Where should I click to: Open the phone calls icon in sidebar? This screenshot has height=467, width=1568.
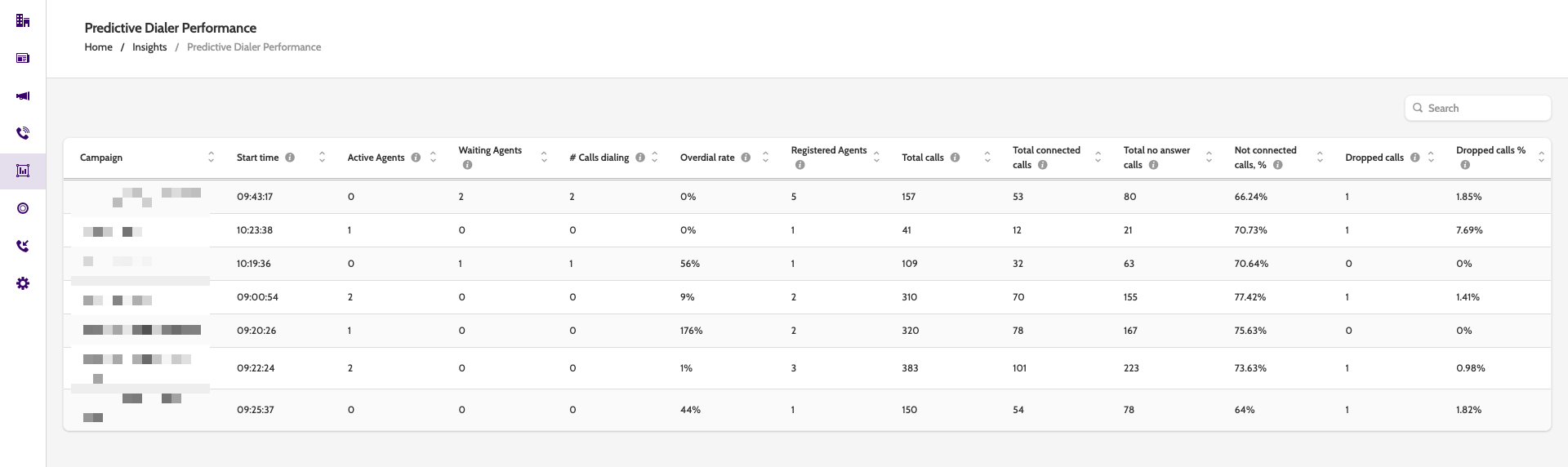(23, 133)
